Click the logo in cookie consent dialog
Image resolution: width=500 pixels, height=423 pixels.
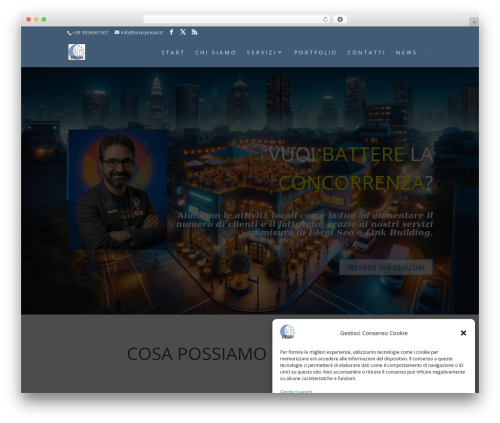287,332
